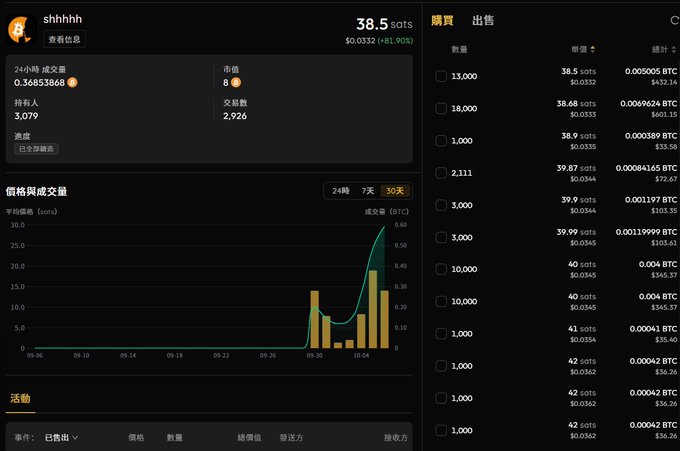
Task: Click the Bitcoin icon beside market cap 8
Action: click(x=236, y=82)
